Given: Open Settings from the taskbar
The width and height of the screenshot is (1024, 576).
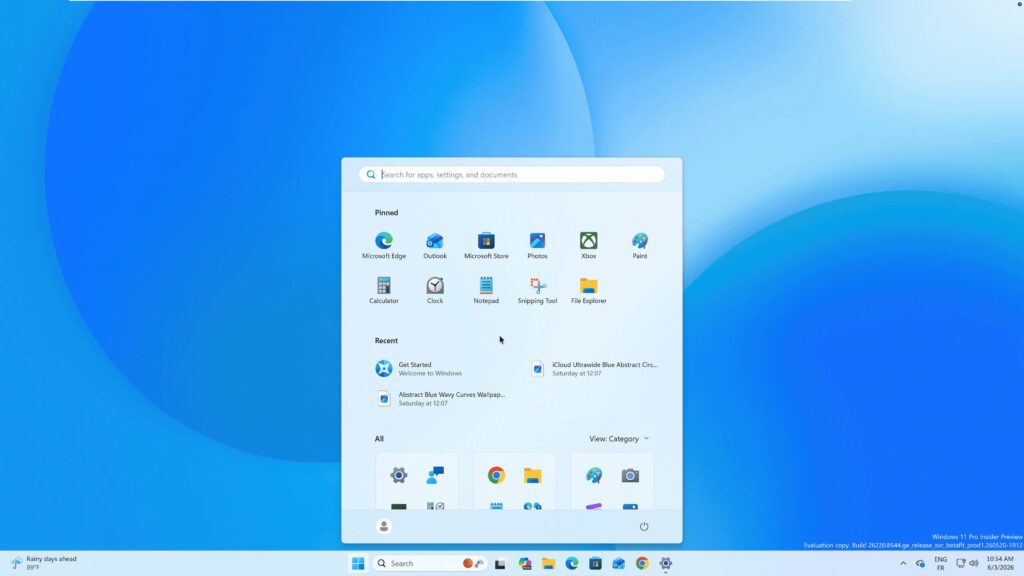Looking at the screenshot, I should point(665,563).
